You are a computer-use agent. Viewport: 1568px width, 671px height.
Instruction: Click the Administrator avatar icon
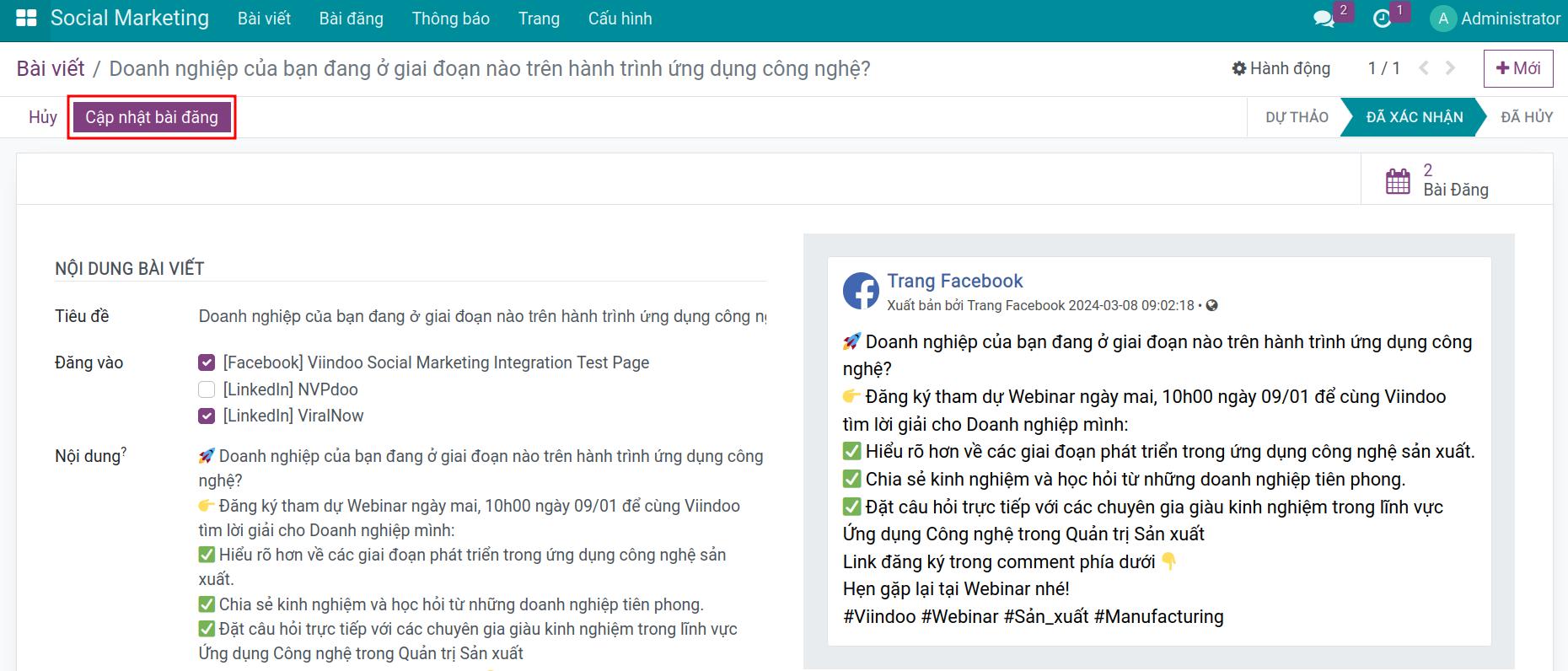point(1443,19)
